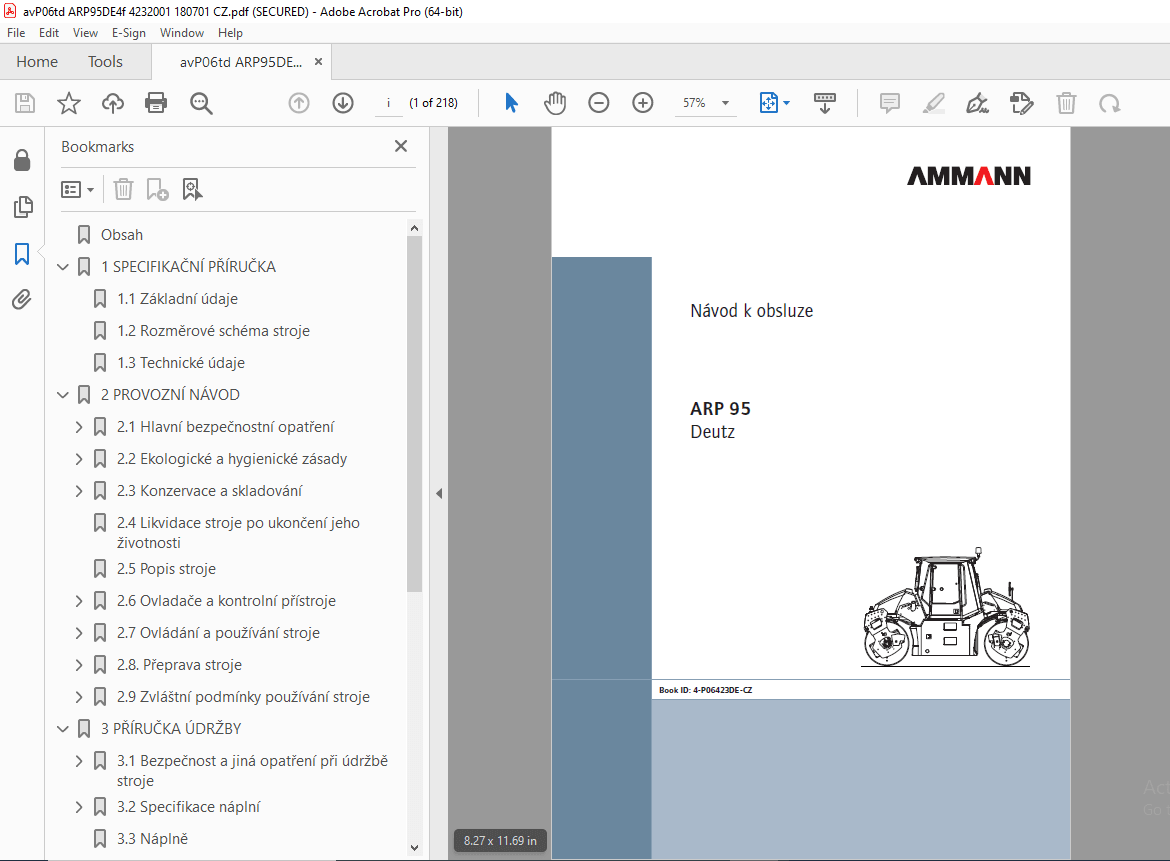Select the Highlight text tool

pos(933,102)
